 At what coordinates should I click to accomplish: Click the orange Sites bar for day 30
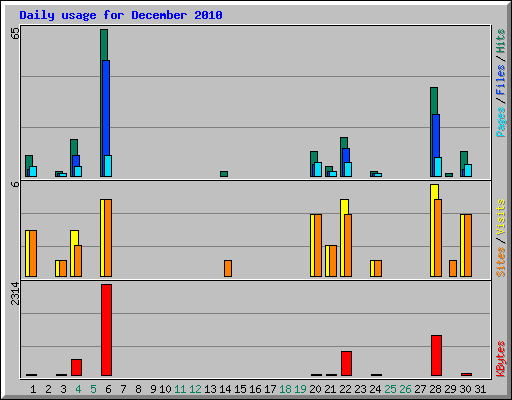pos(468,246)
